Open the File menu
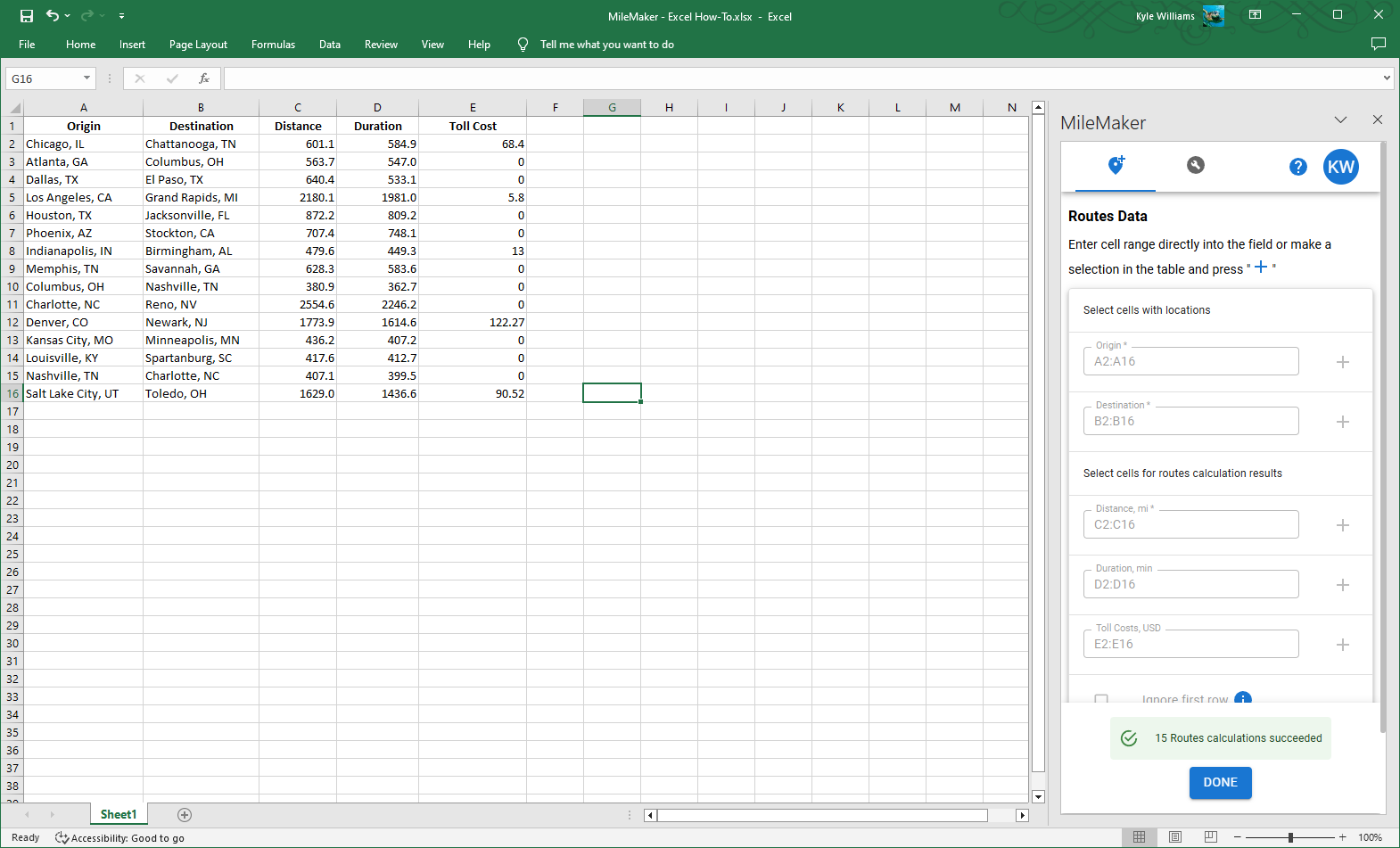The height and width of the screenshot is (848, 1400). click(x=27, y=45)
